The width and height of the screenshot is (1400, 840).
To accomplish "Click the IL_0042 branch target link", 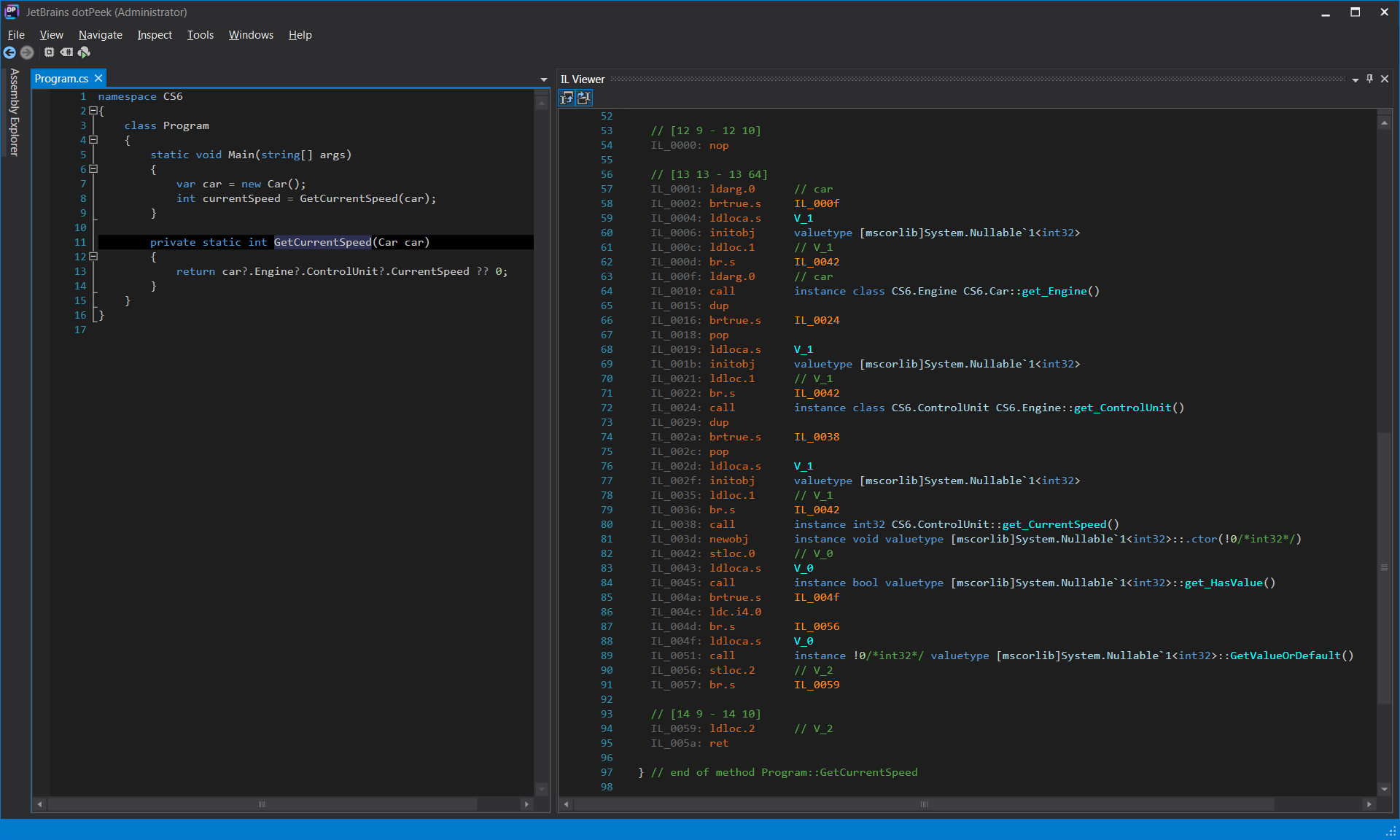I will pos(817,262).
